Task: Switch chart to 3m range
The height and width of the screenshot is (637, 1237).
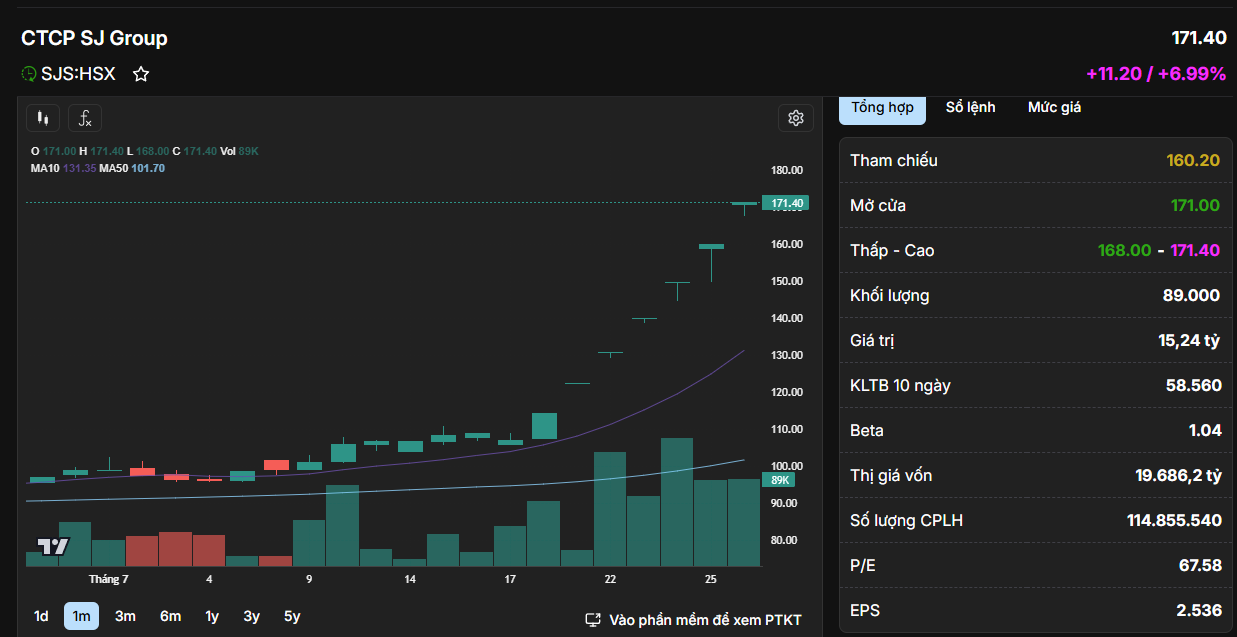Action: (x=125, y=616)
